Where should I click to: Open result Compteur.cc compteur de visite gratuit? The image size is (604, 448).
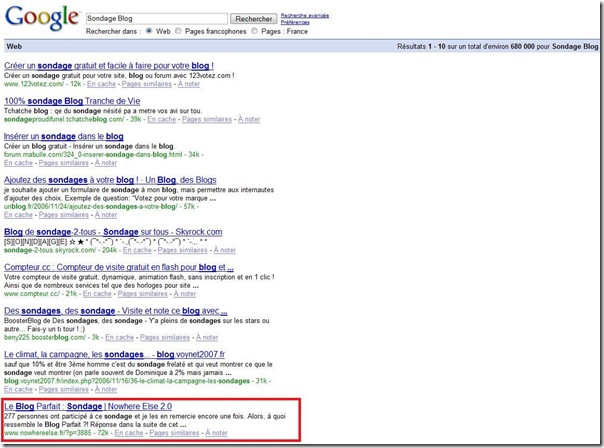click(x=119, y=267)
